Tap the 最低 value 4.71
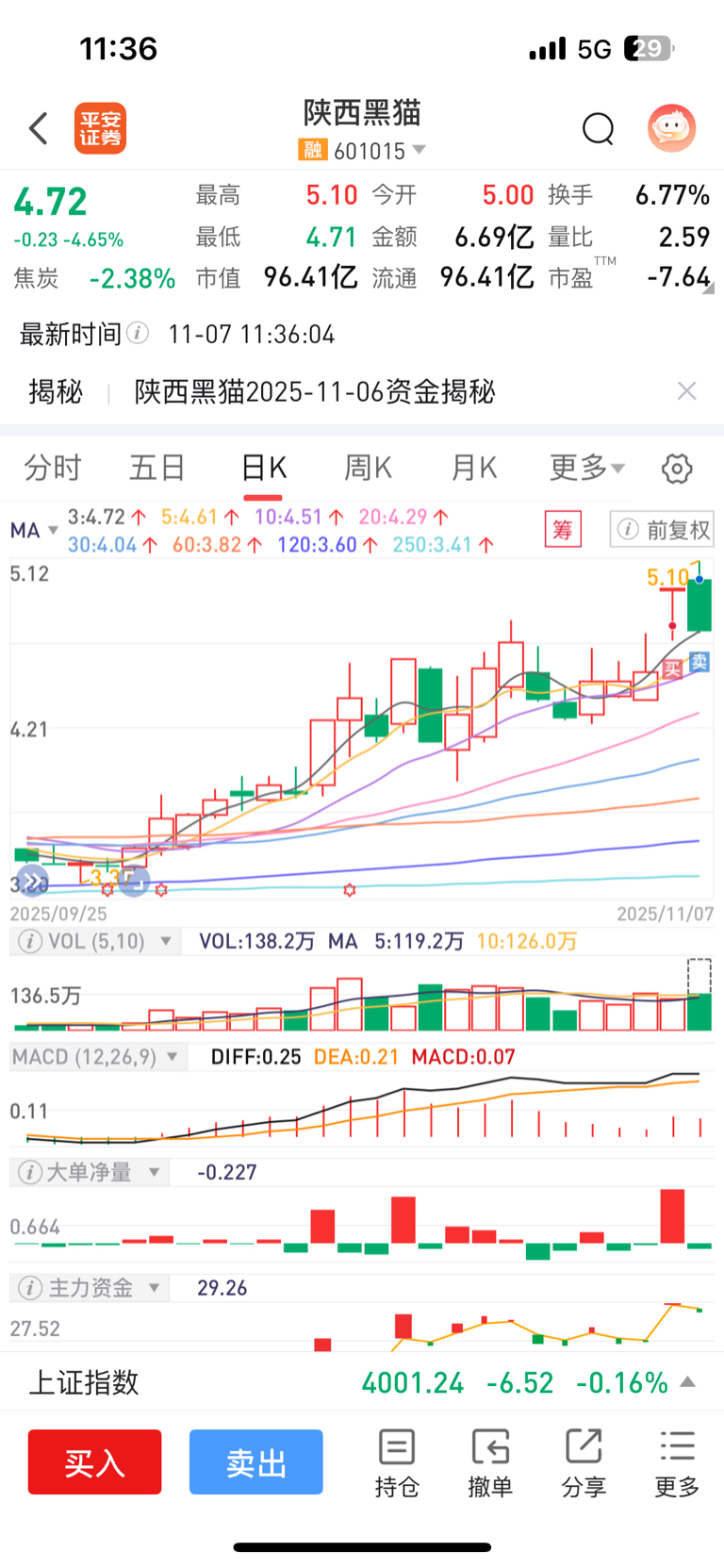 332,237
